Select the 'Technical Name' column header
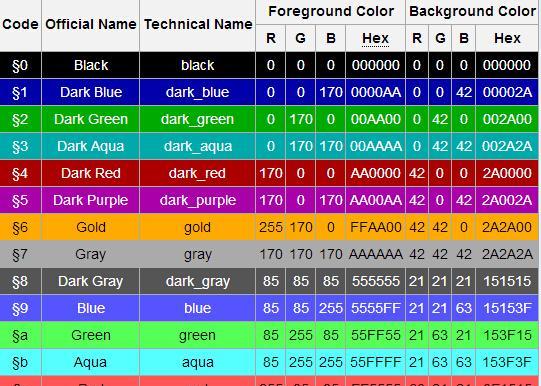Image resolution: width=541 pixels, height=386 pixels. [198, 25]
